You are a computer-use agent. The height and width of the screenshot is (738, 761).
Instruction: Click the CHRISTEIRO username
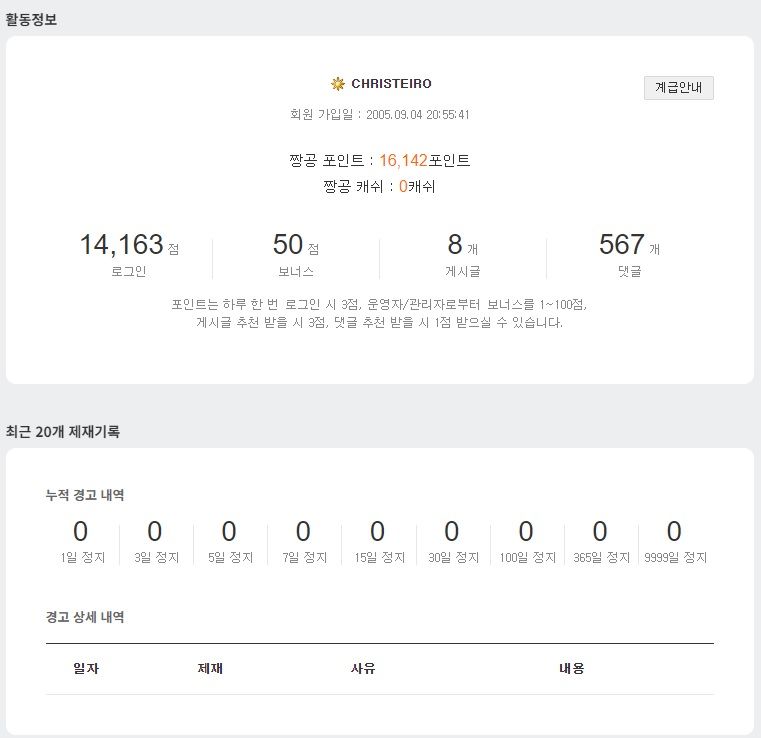pyautogui.click(x=391, y=84)
